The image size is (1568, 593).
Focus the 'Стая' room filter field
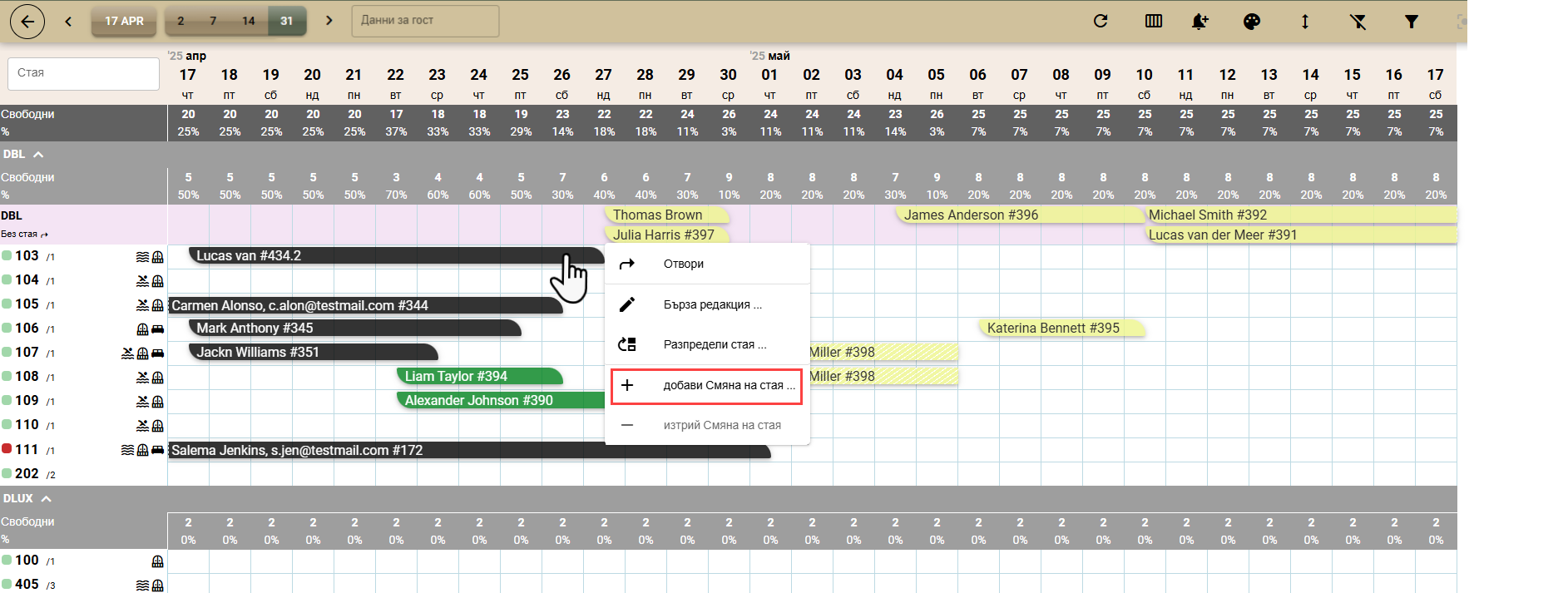pos(83,73)
